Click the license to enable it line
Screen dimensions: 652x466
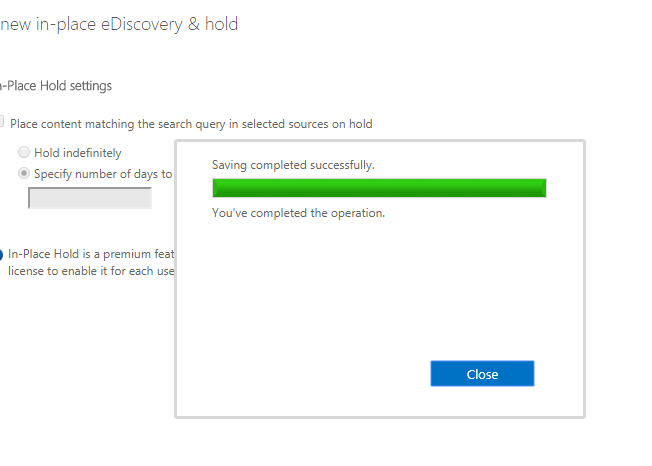pyautogui.click(x=91, y=271)
